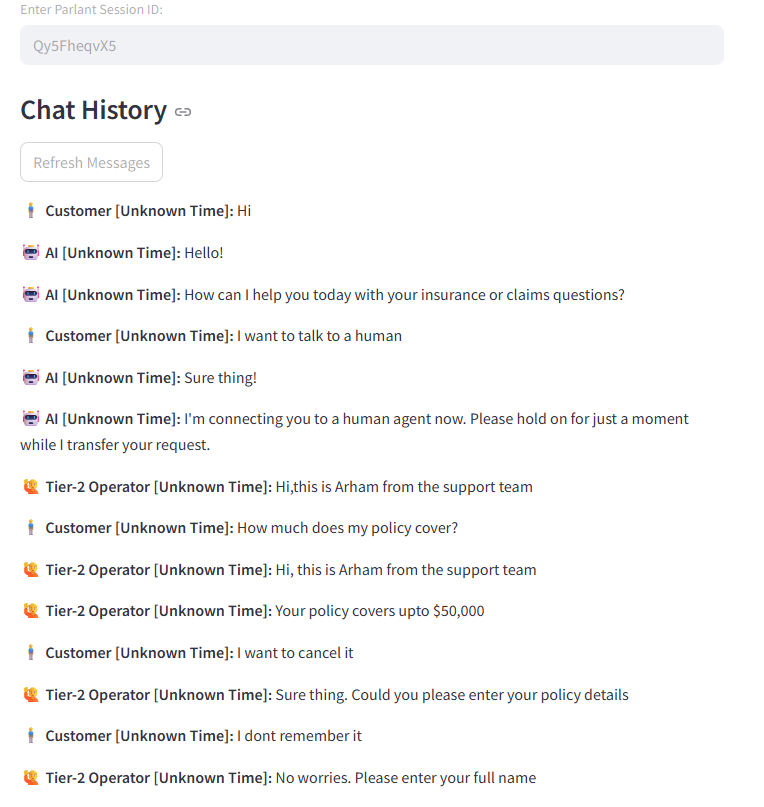Click the customer icon beside "Hi" message

31,211
